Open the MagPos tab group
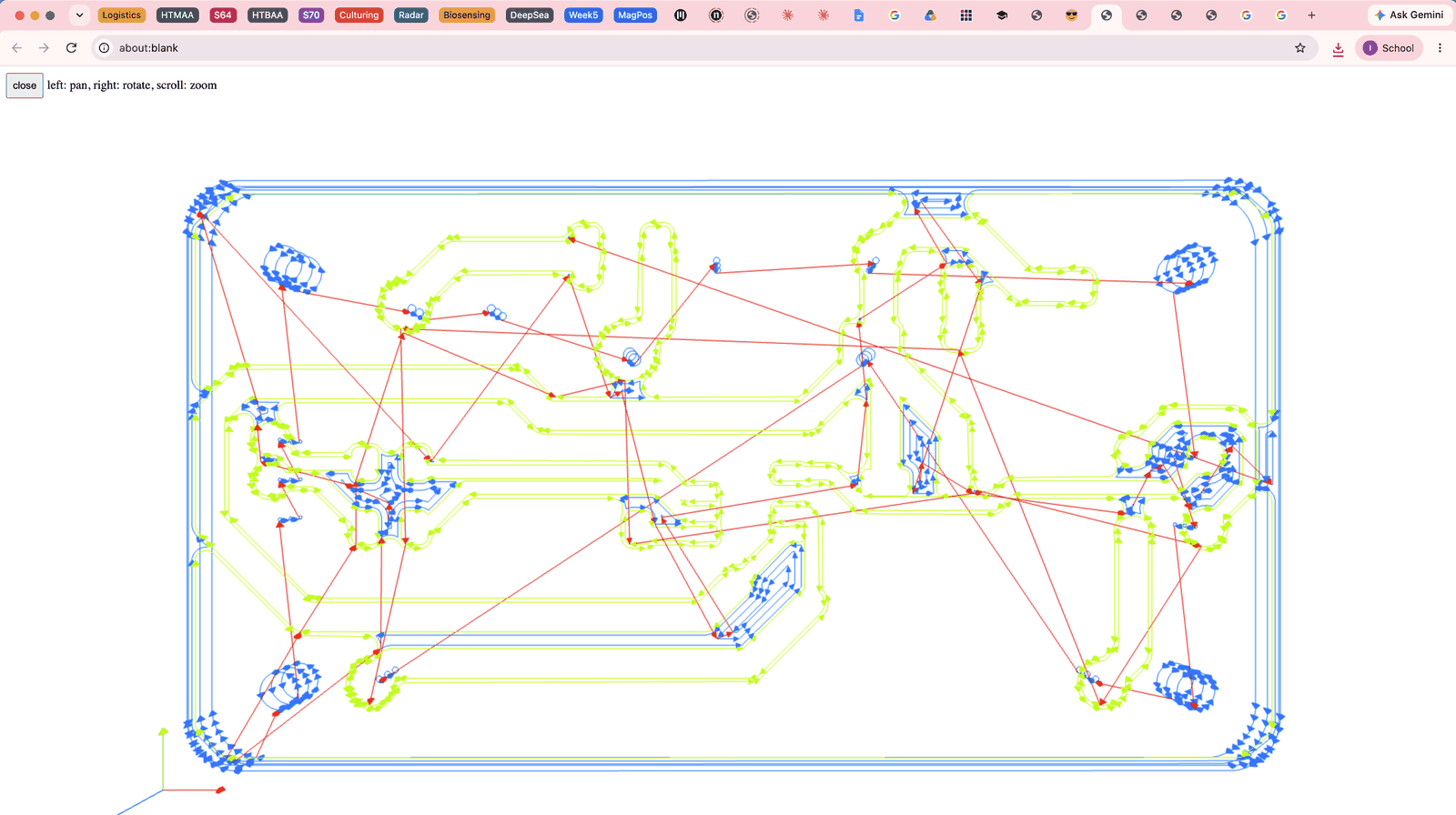 [635, 15]
